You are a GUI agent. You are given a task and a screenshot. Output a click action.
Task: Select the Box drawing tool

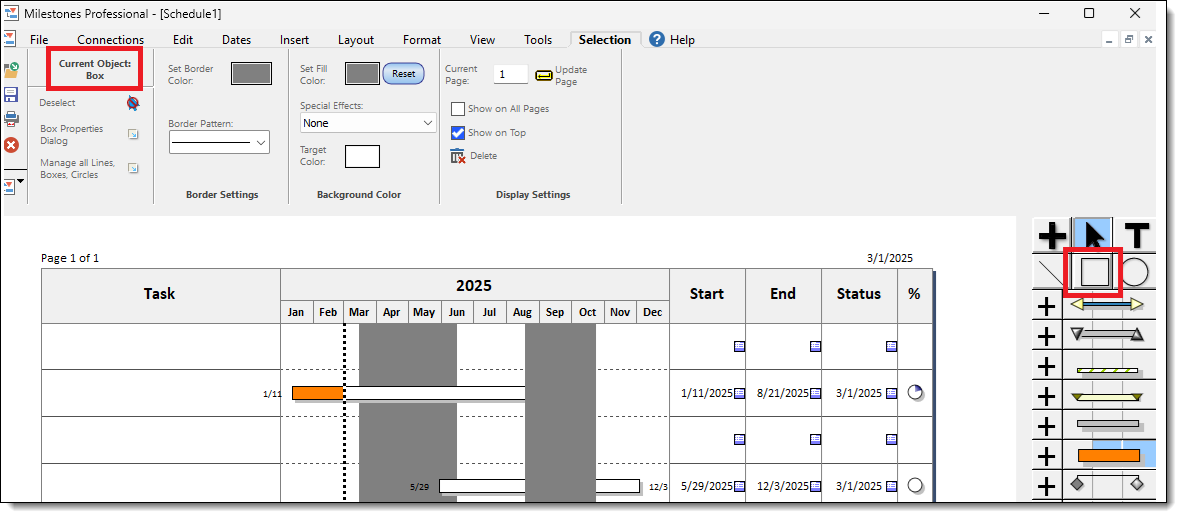click(x=1094, y=271)
